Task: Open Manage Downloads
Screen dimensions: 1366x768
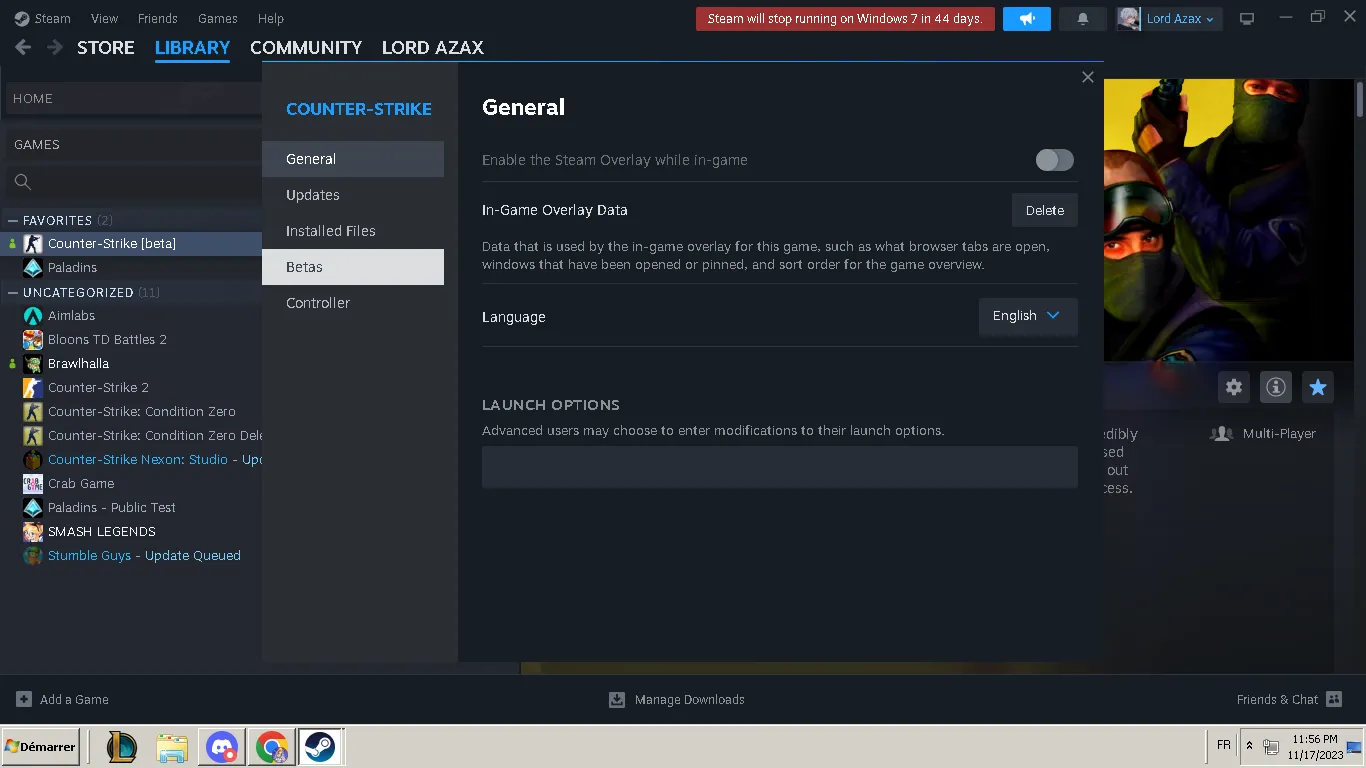Action: (677, 700)
